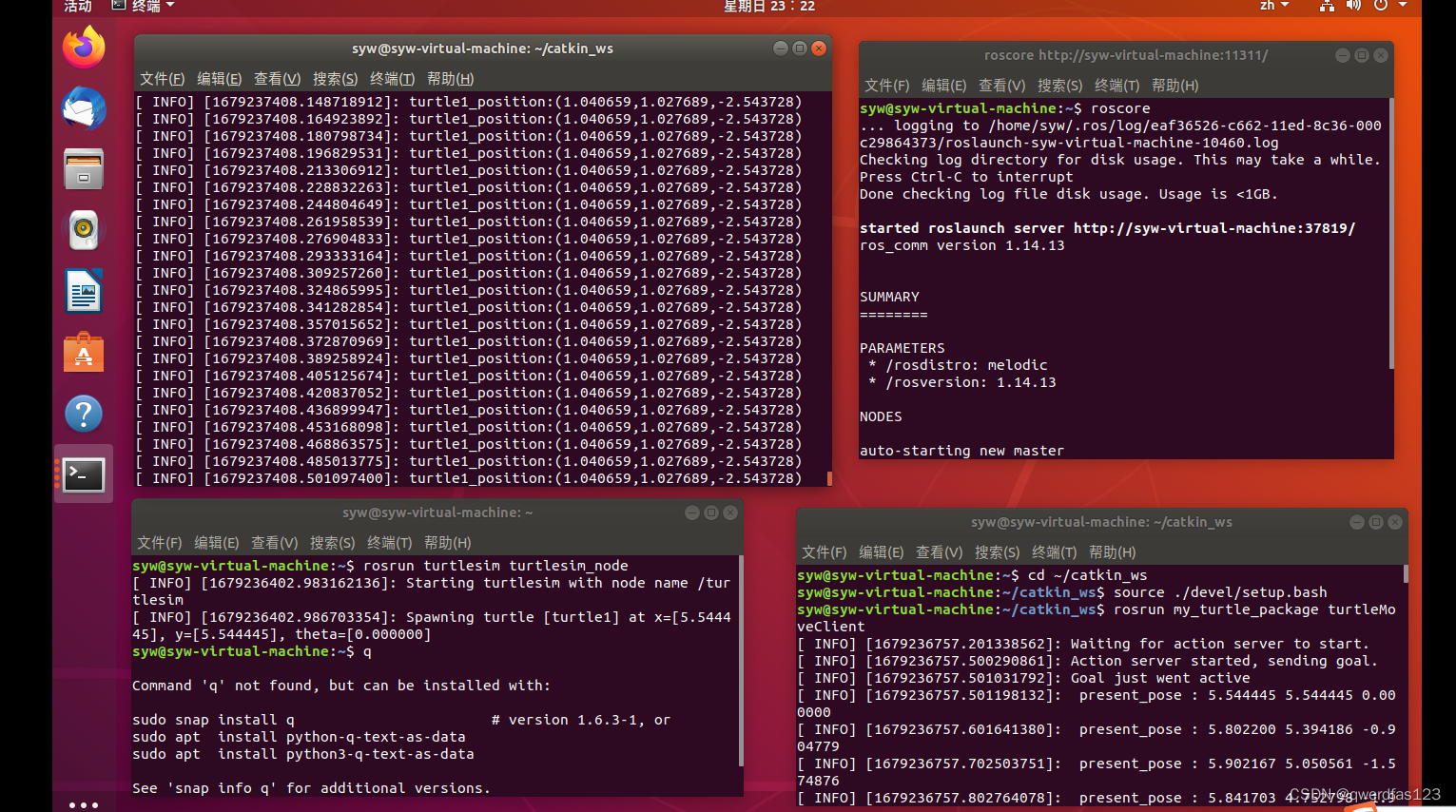Open Firefox from the dock
The height and width of the screenshot is (812, 1456).
pos(84,48)
